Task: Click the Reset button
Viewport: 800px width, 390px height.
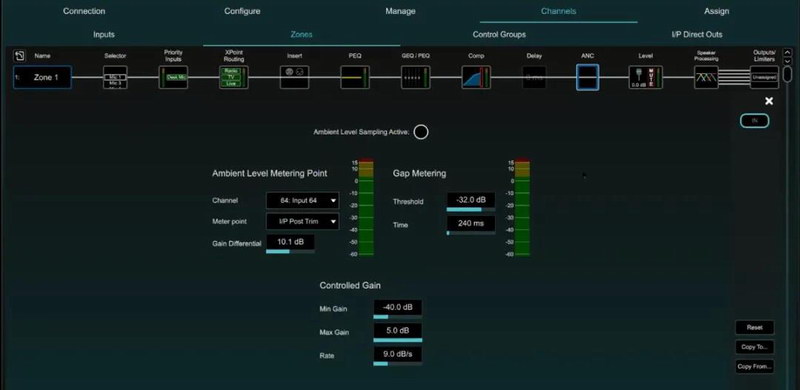Action: [x=755, y=327]
